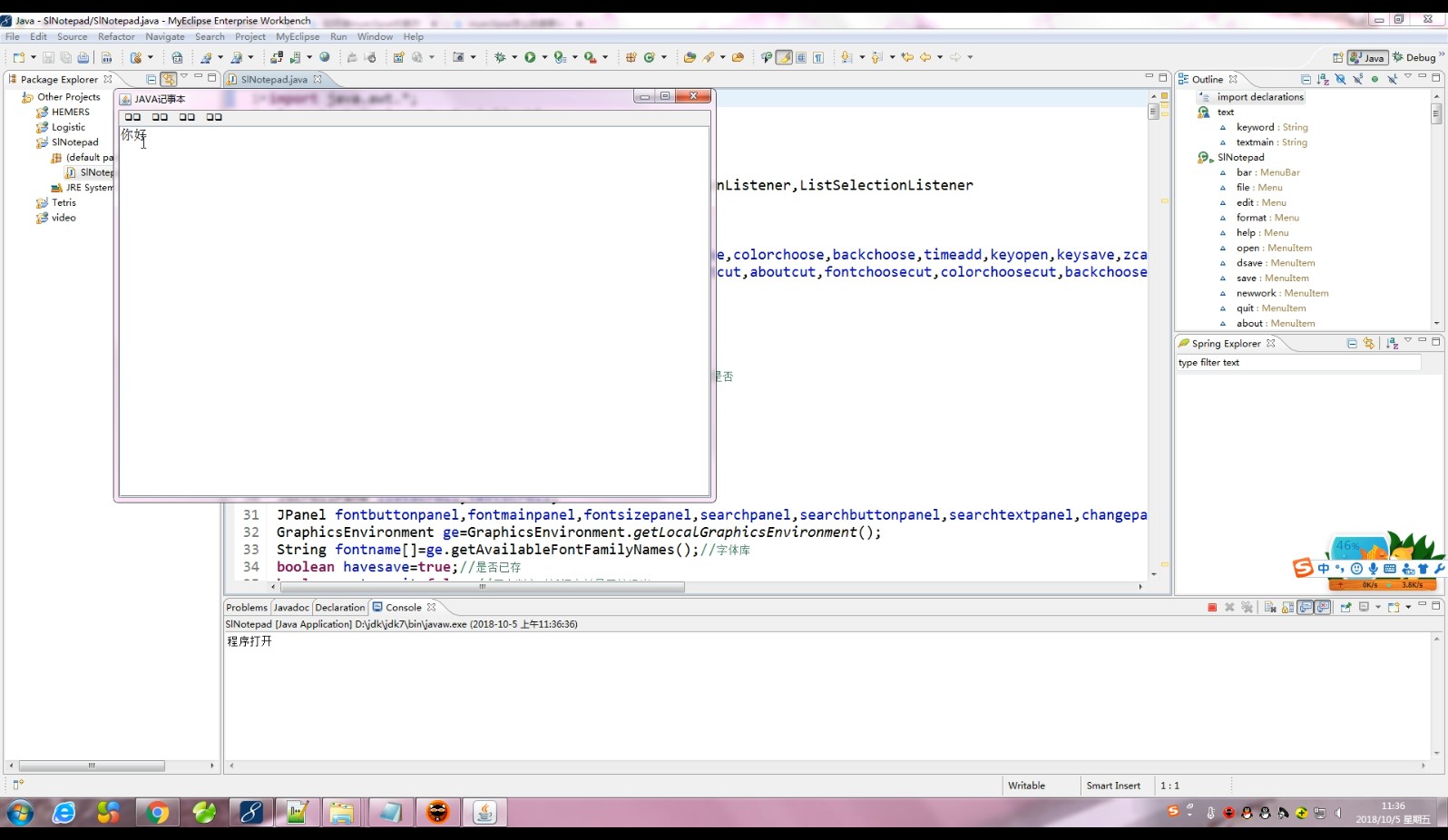The width and height of the screenshot is (1448, 840).
Task: Click the web browser globe toolbar icon
Action: (324, 57)
